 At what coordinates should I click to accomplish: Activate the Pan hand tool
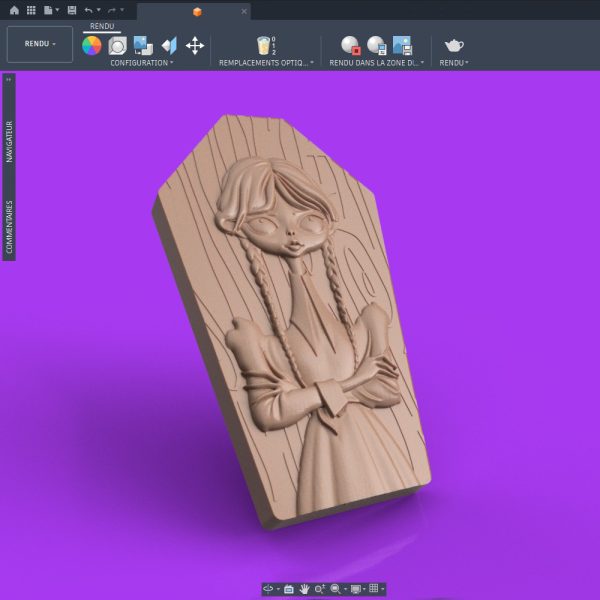(304, 589)
